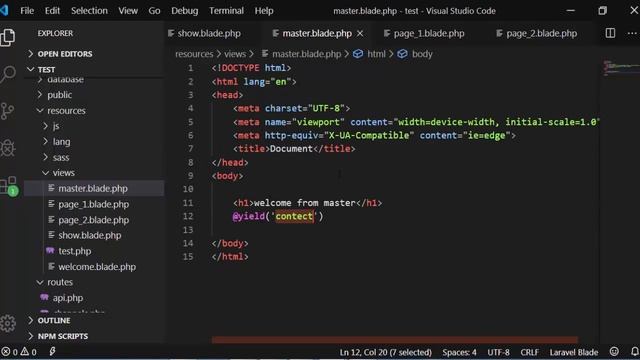Screen dimensions: 640x360
Task: Open the Manage gear settings menu
Action: click(x=8, y=323)
